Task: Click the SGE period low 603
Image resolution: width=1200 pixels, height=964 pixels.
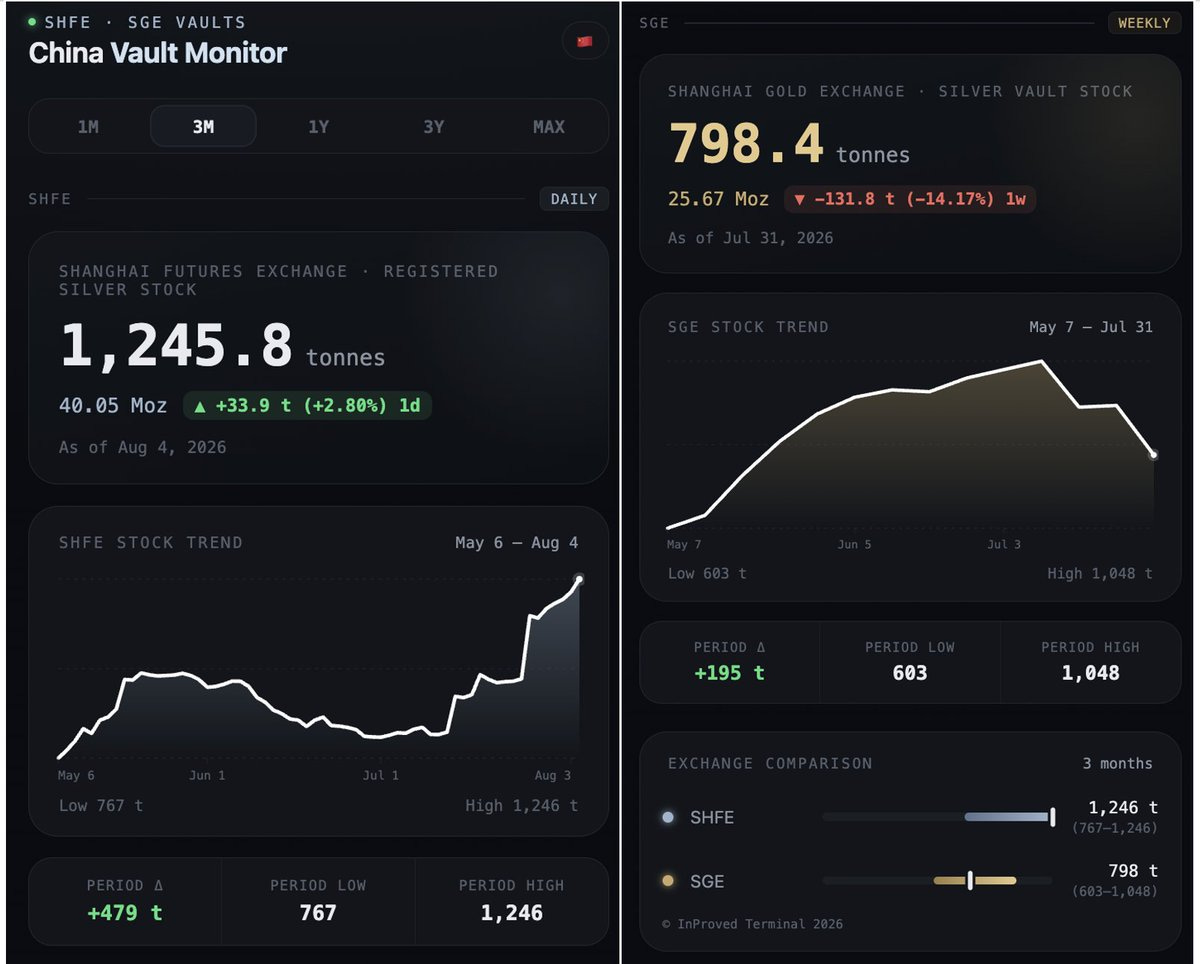Action: click(910, 673)
